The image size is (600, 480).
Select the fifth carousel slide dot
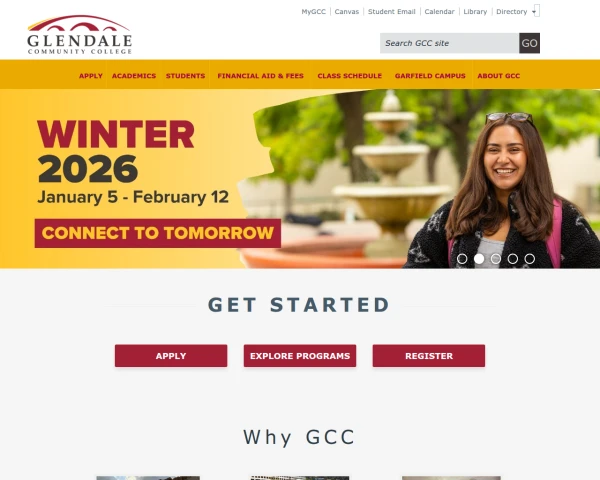click(x=529, y=259)
